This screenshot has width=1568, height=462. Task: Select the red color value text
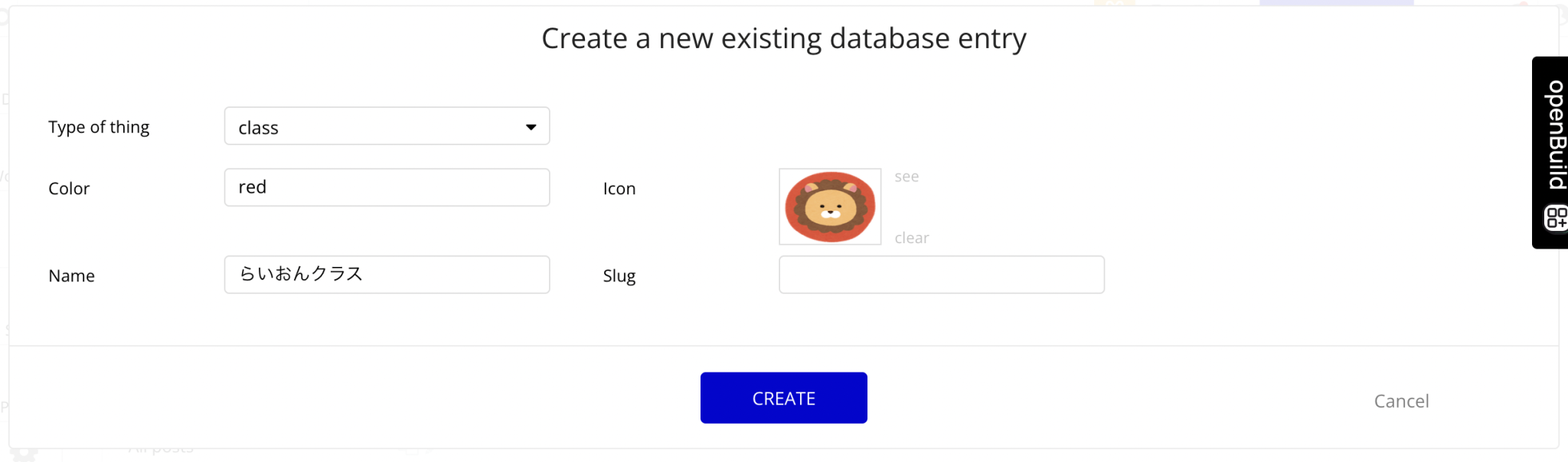click(x=253, y=186)
